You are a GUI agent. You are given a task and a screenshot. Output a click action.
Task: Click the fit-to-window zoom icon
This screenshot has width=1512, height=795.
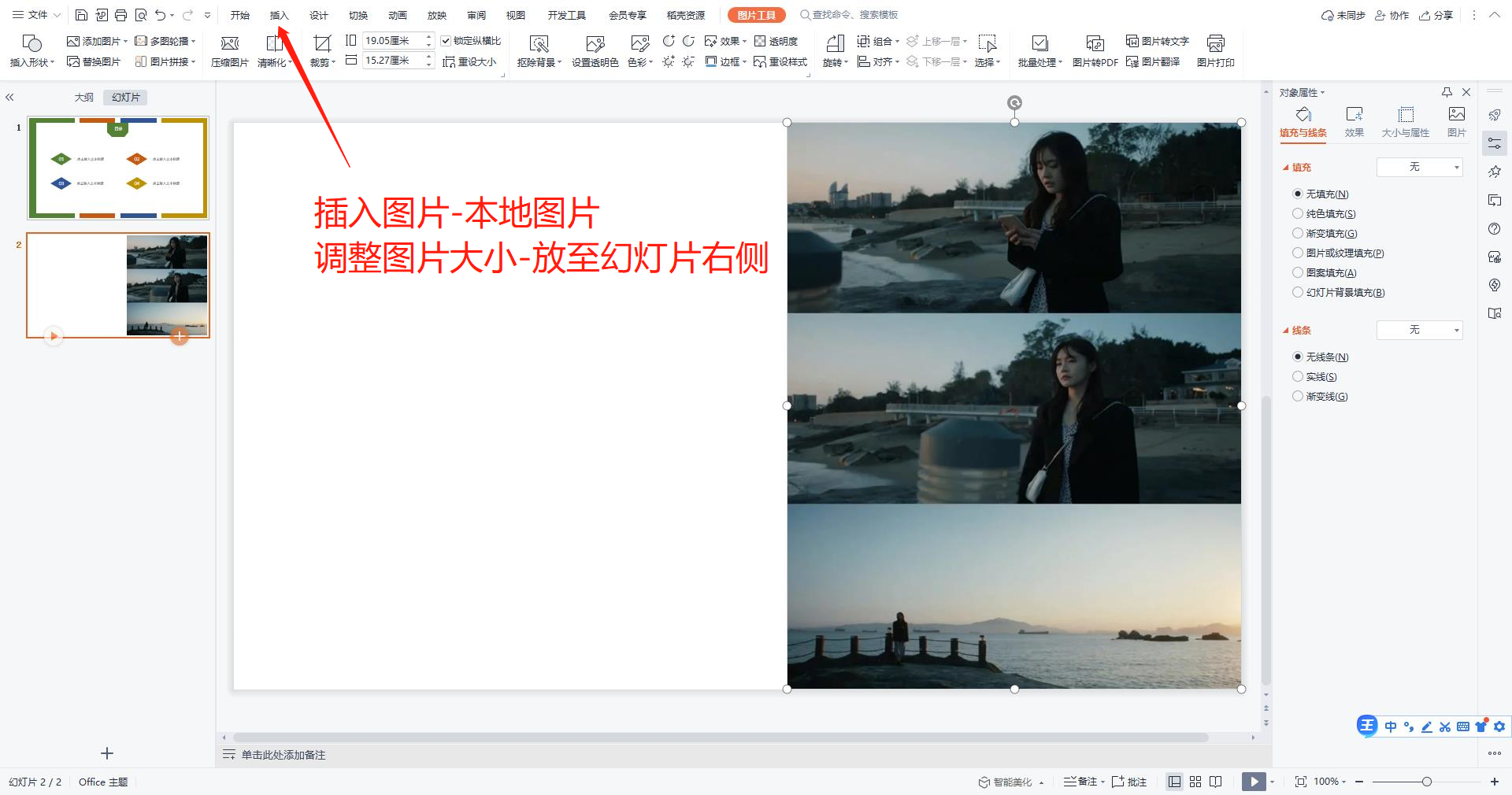tap(1300, 782)
